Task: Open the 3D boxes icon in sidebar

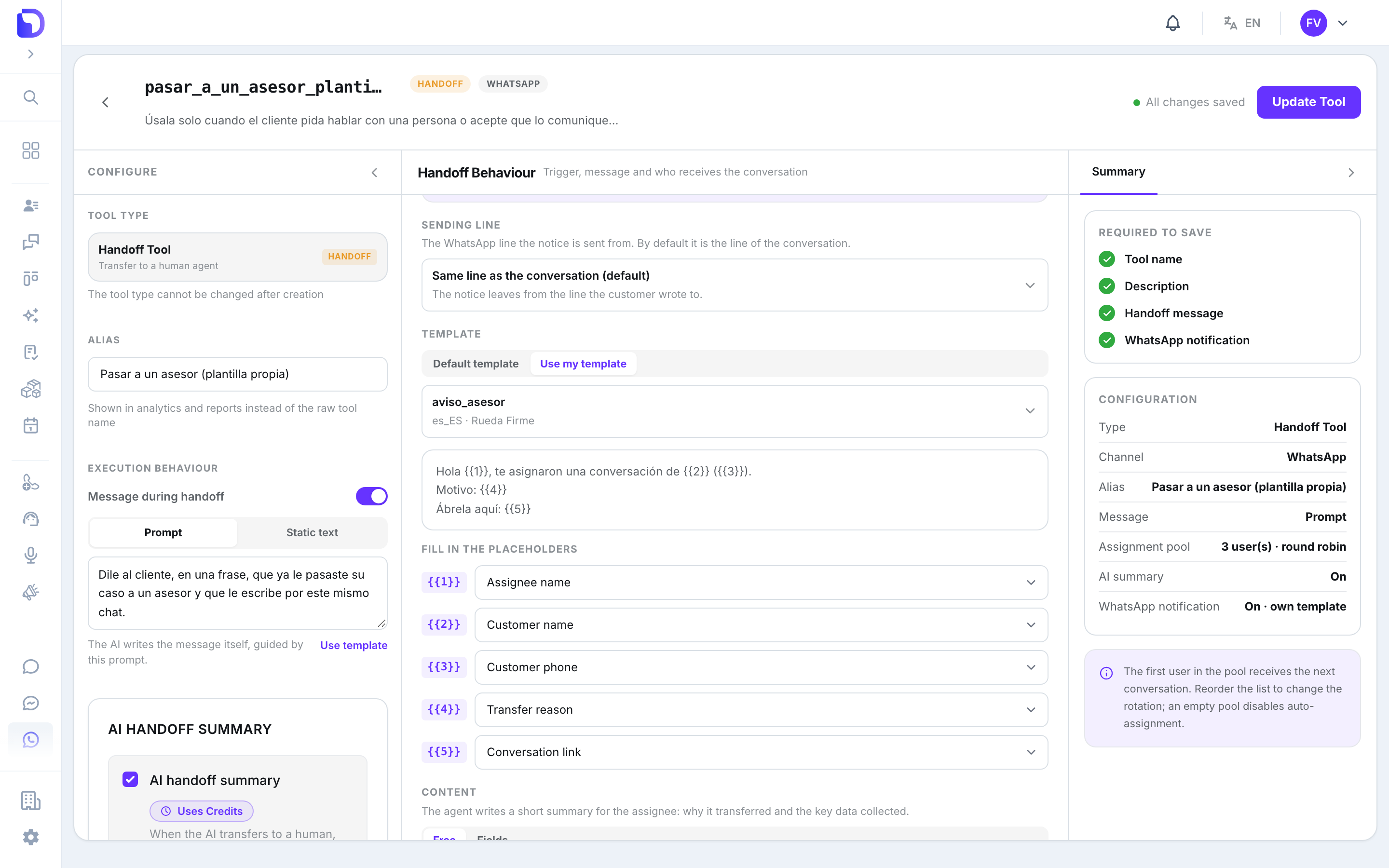Action: (30, 389)
